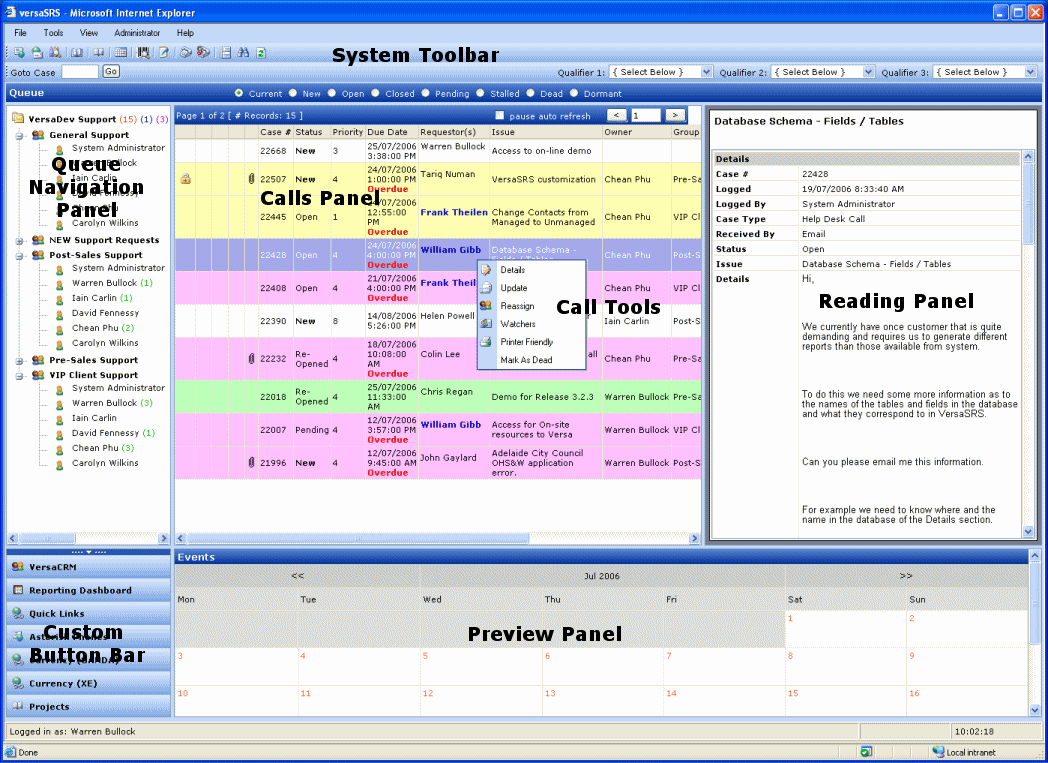This screenshot has width=1048, height=763.
Task: Open requestor Frank Theilen on case 22445
Action: click(454, 212)
